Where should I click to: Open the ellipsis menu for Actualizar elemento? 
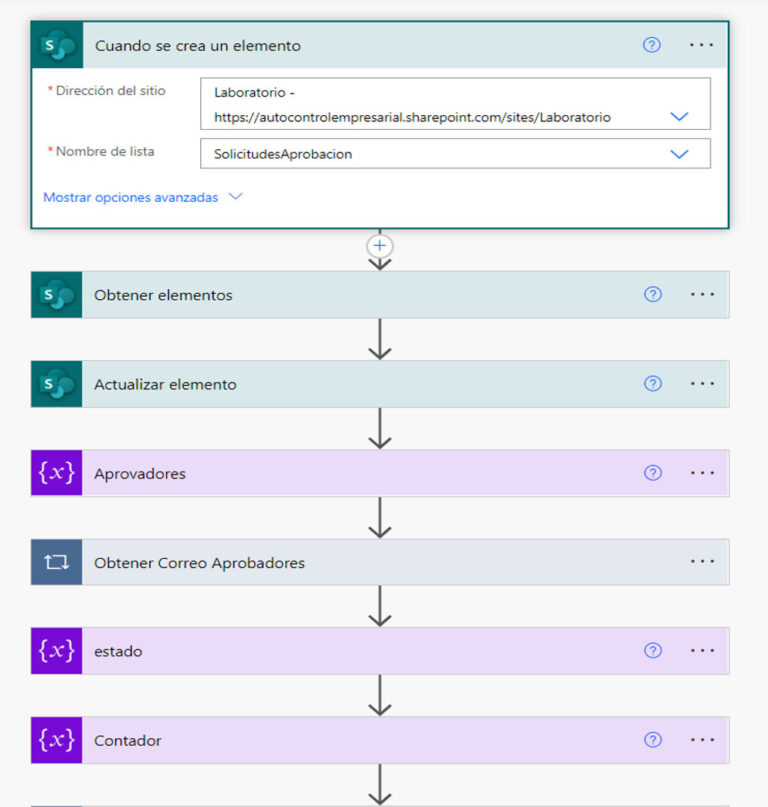click(x=701, y=383)
